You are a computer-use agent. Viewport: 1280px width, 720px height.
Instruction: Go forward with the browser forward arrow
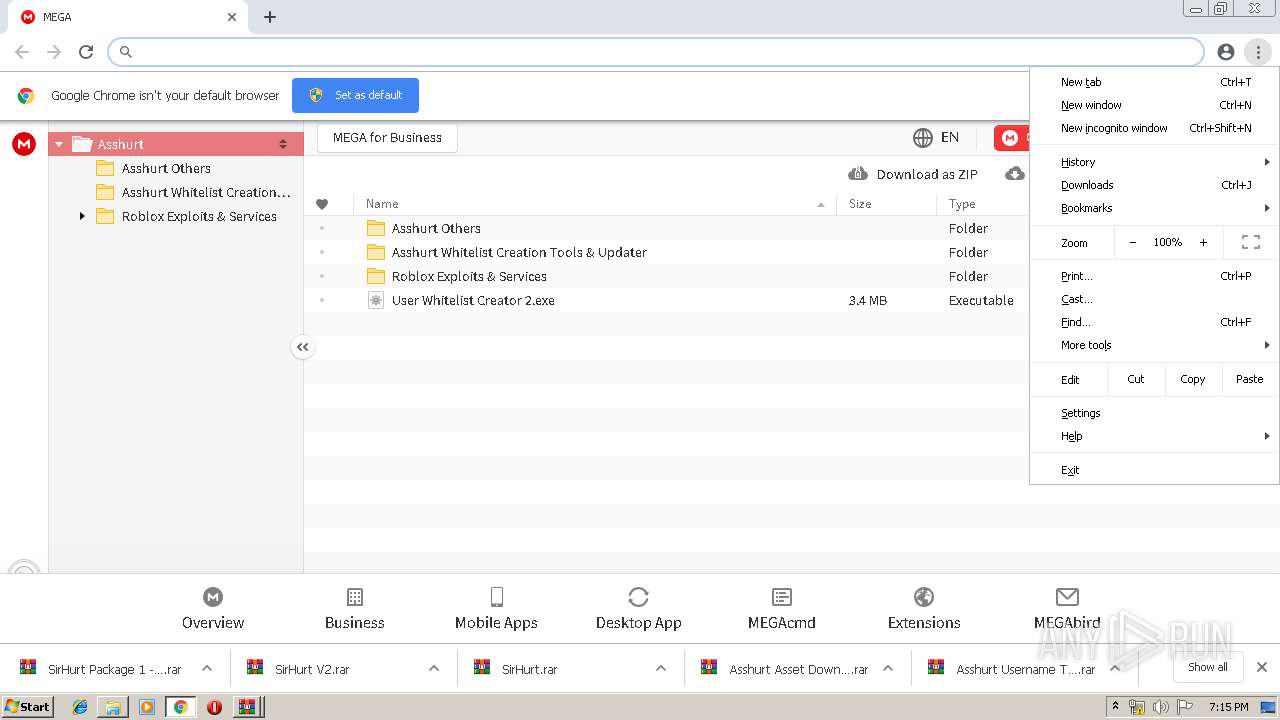tap(54, 52)
